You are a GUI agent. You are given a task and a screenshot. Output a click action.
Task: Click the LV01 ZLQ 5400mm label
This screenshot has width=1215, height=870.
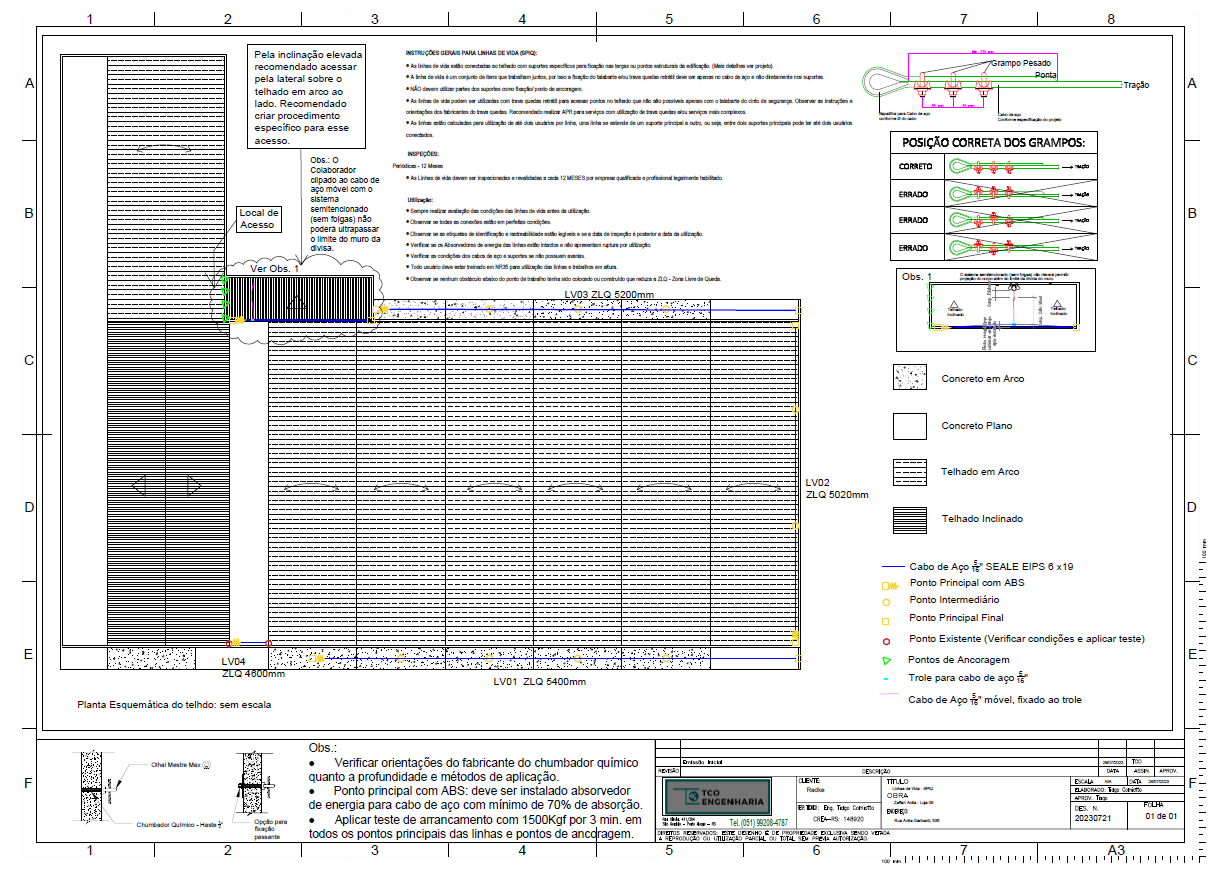point(540,681)
